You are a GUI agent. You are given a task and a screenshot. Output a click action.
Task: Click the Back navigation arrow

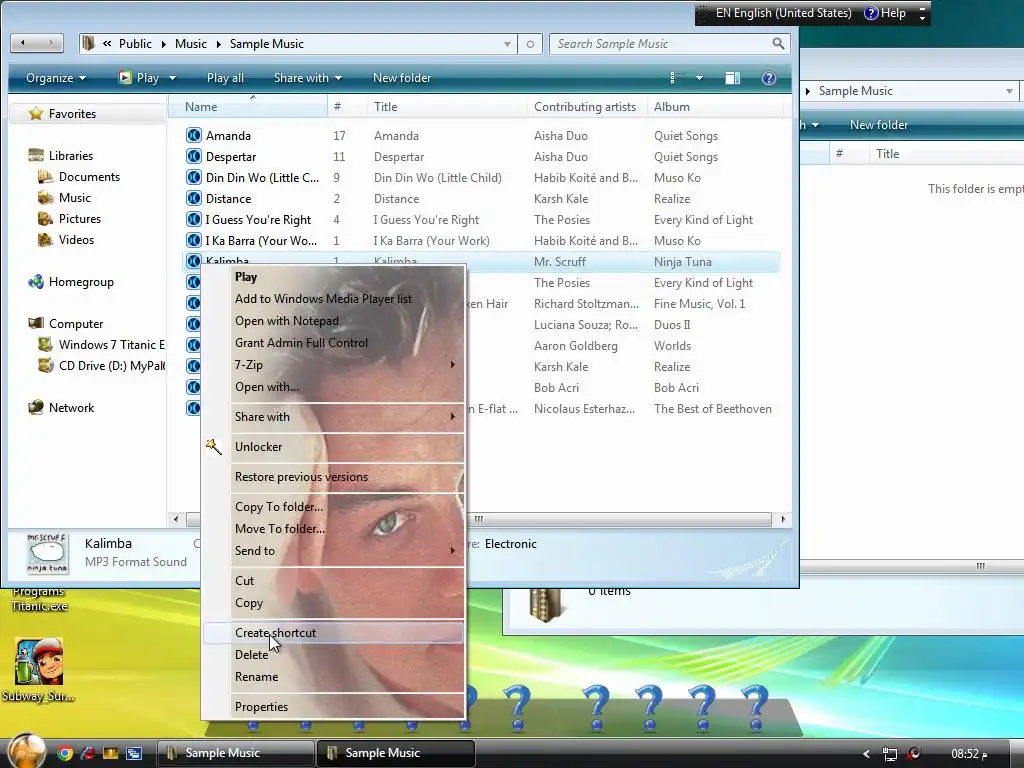[x=23, y=44]
